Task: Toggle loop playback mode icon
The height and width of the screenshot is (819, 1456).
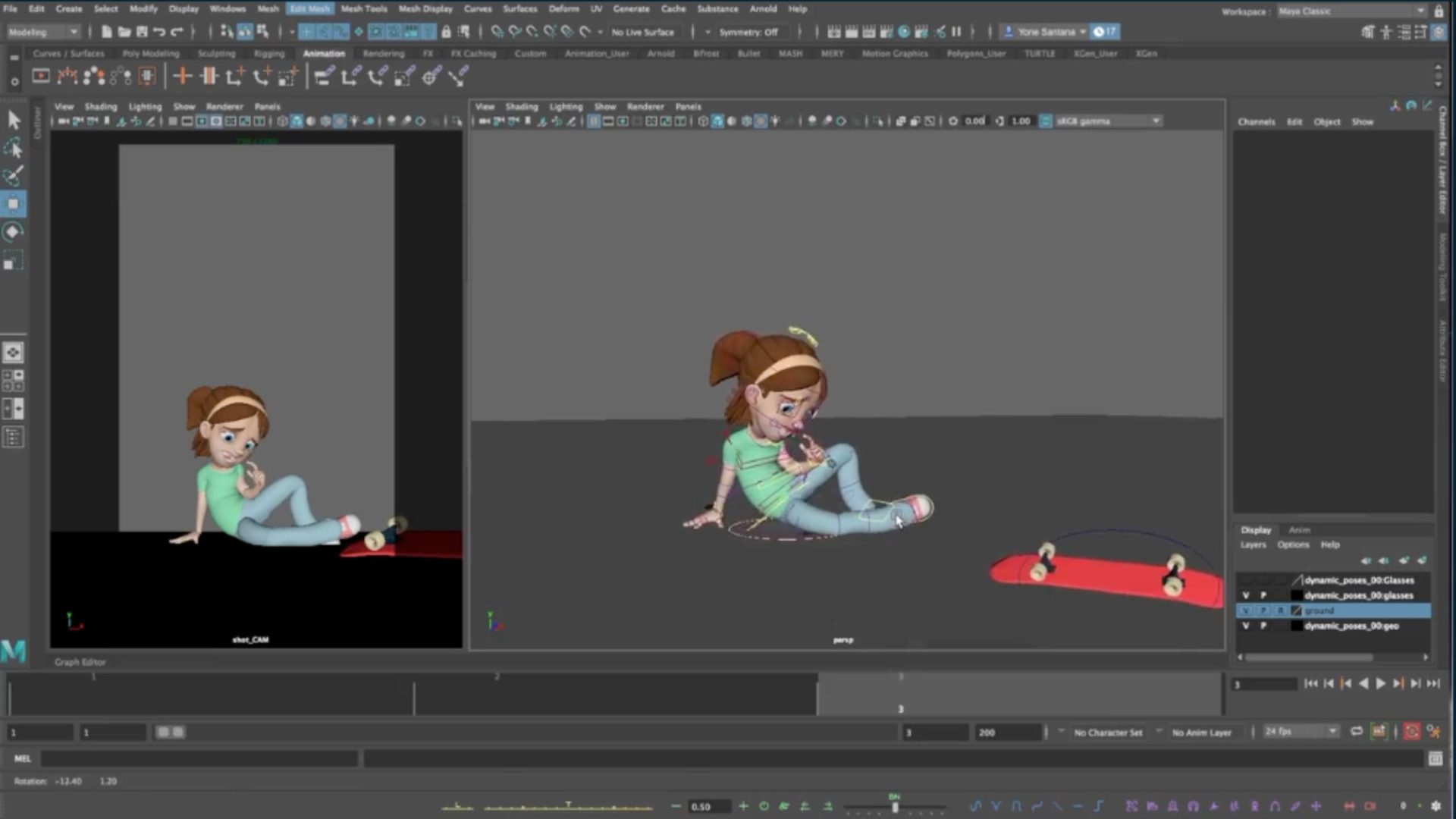Action: point(1357,732)
